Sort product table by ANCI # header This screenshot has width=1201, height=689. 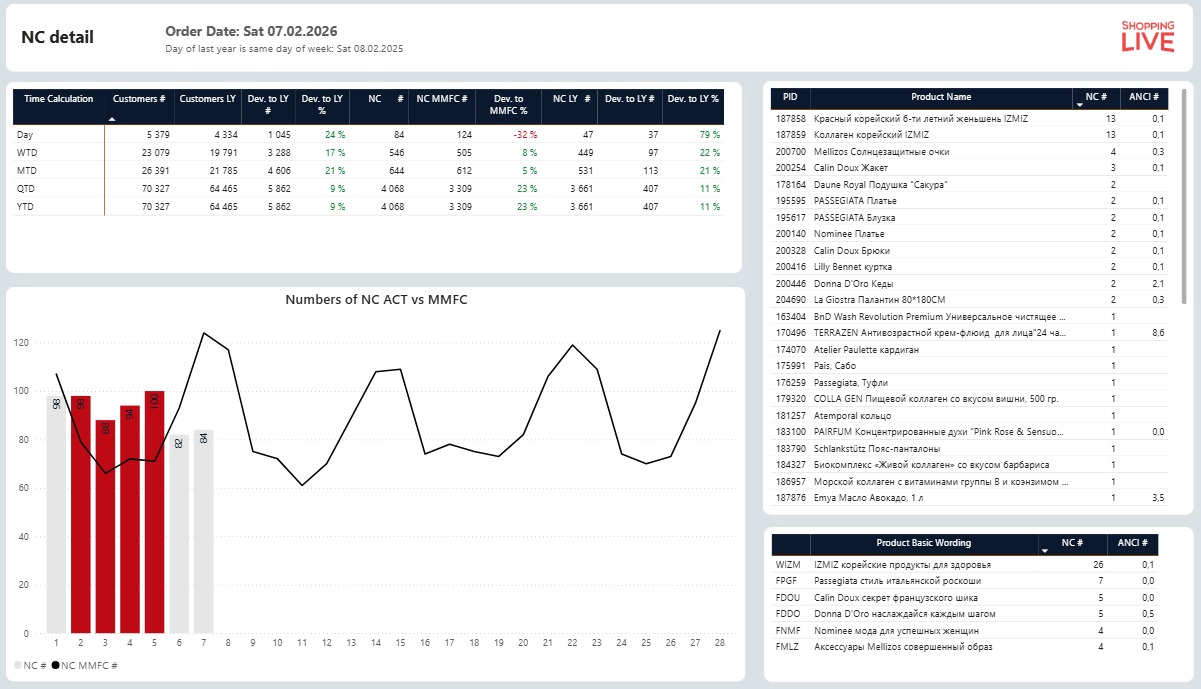click(1143, 97)
